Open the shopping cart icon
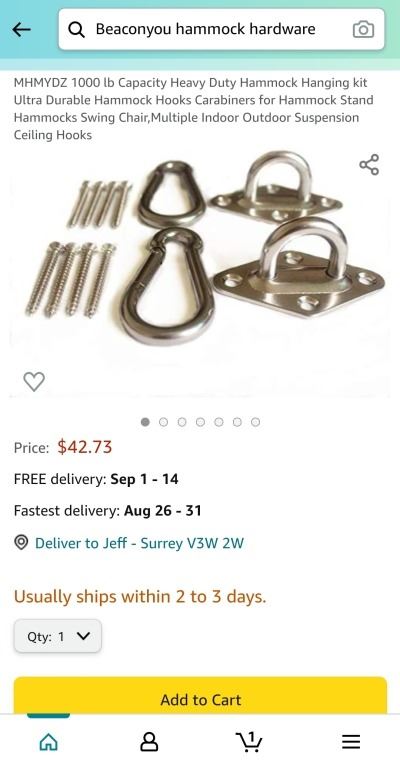This screenshot has width=400, height=768. (x=249, y=742)
